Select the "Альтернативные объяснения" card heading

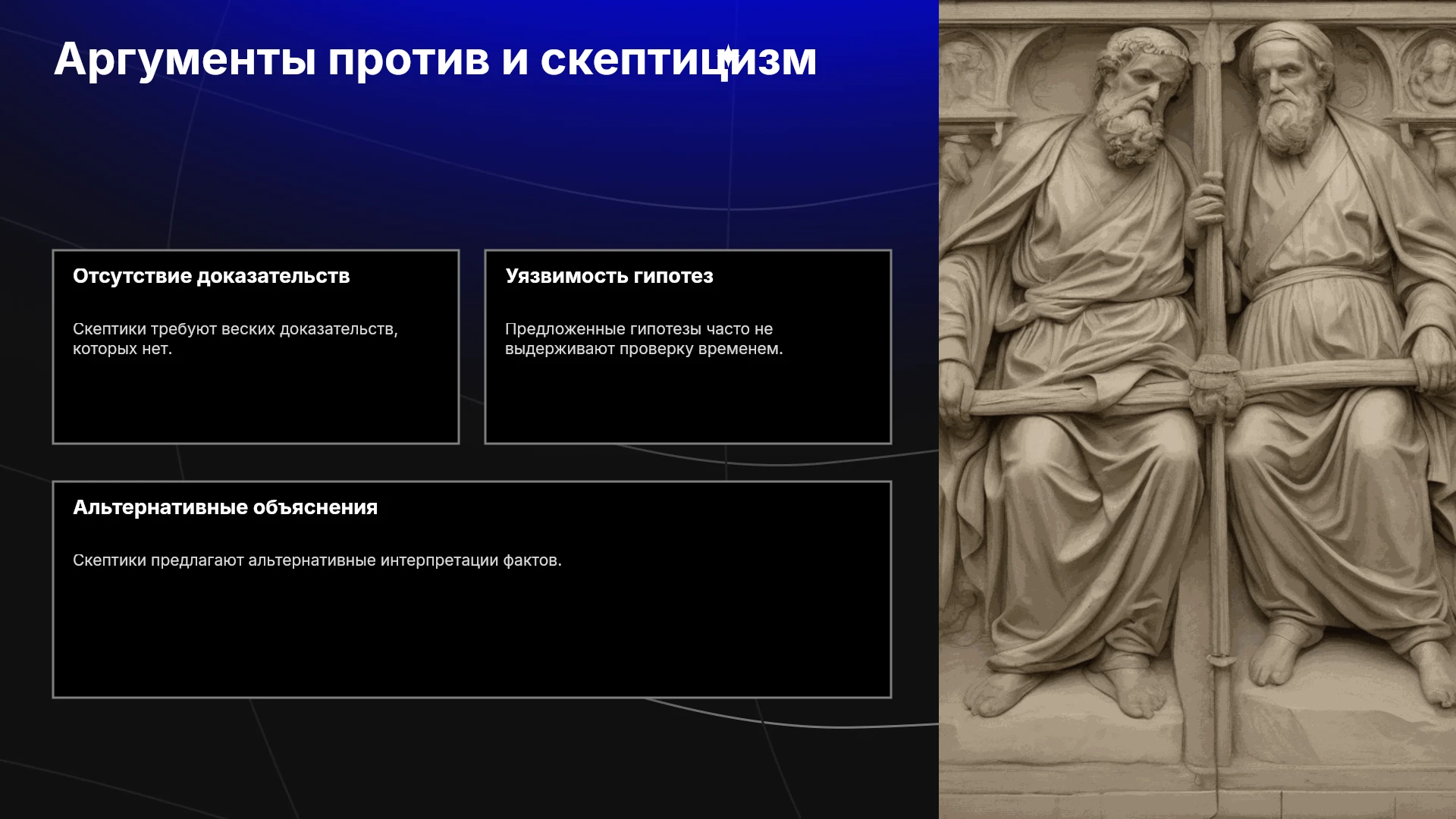point(225,507)
